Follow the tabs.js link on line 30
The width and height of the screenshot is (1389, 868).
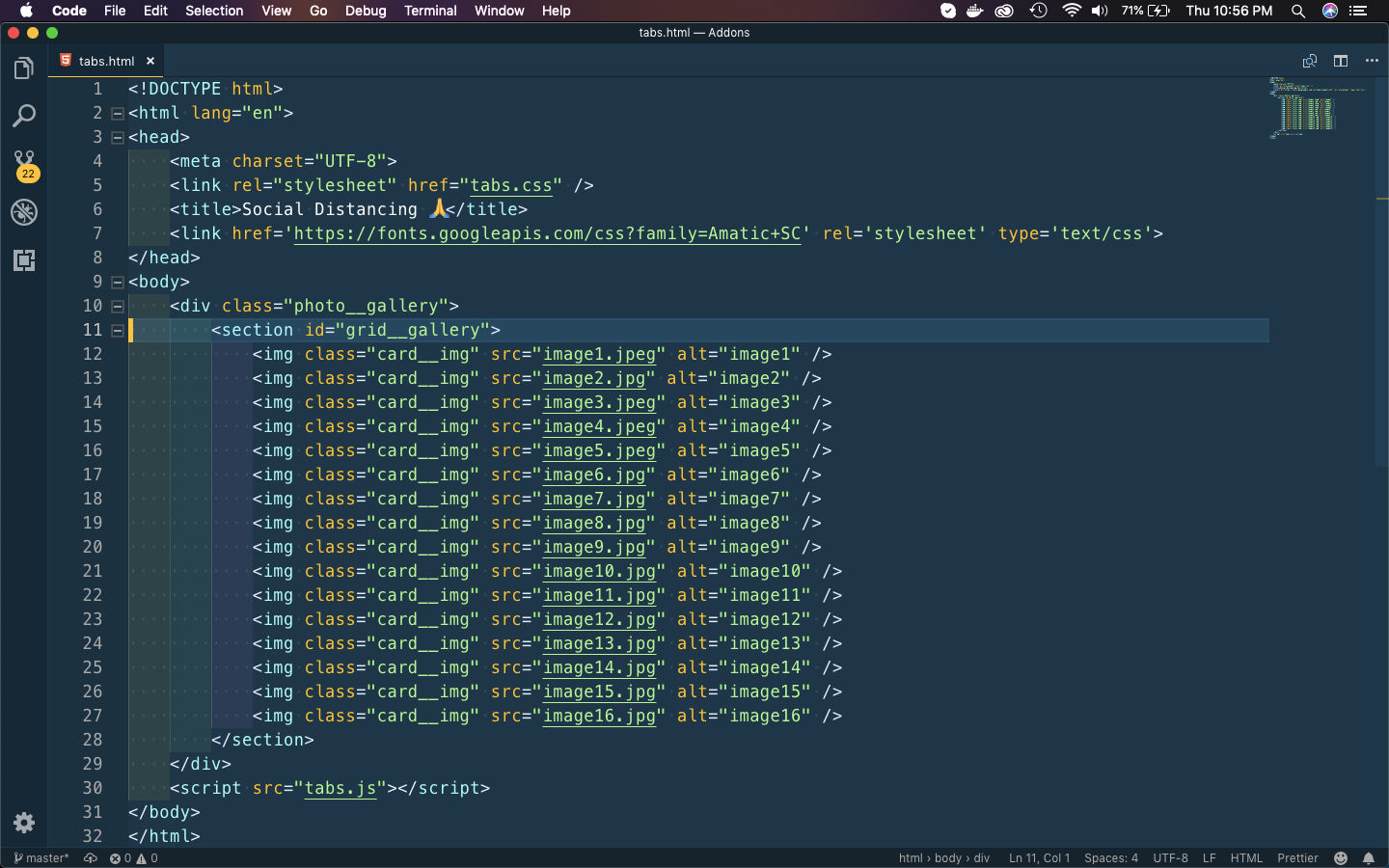pyautogui.click(x=340, y=788)
